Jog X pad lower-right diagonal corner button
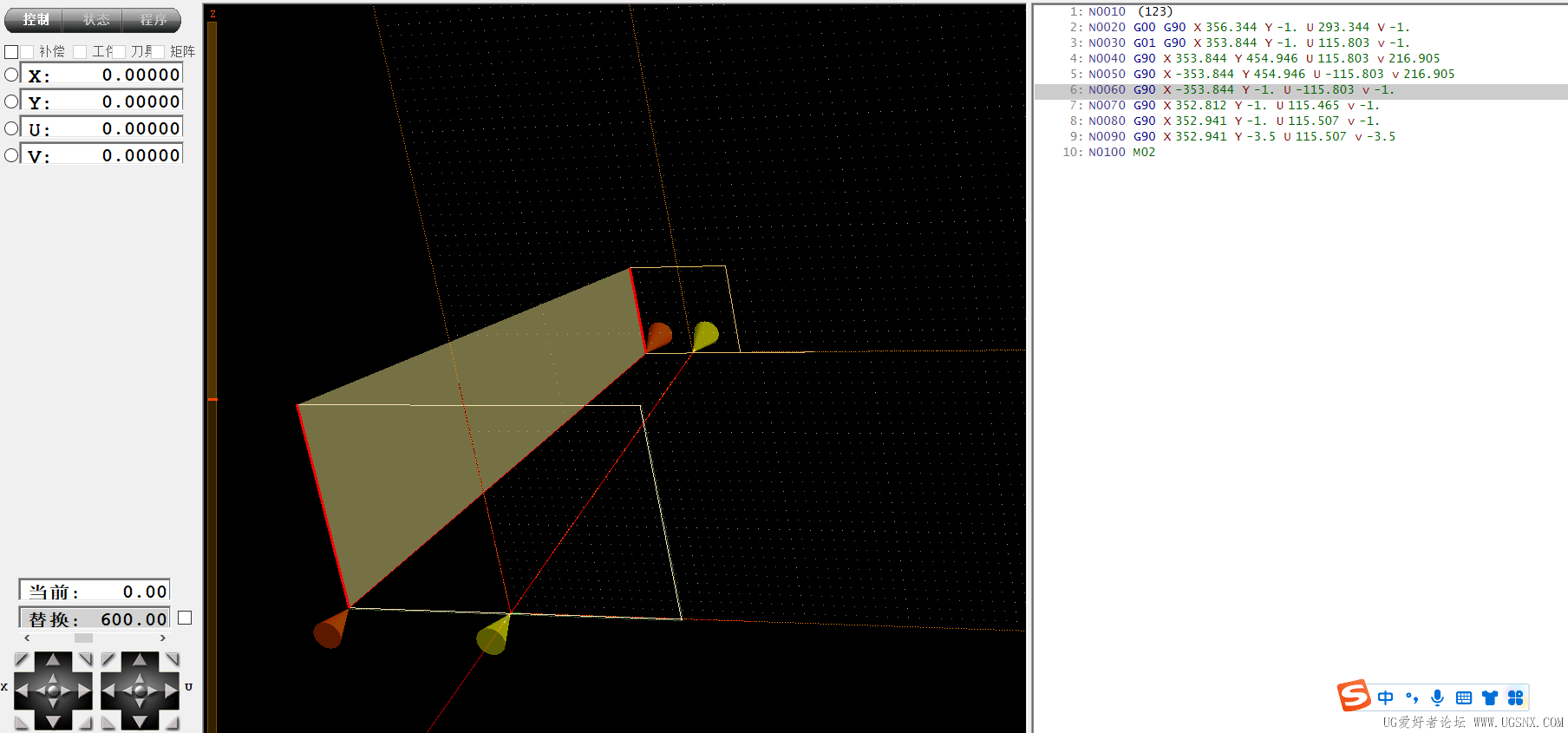The height and width of the screenshot is (733, 1568). [x=86, y=723]
